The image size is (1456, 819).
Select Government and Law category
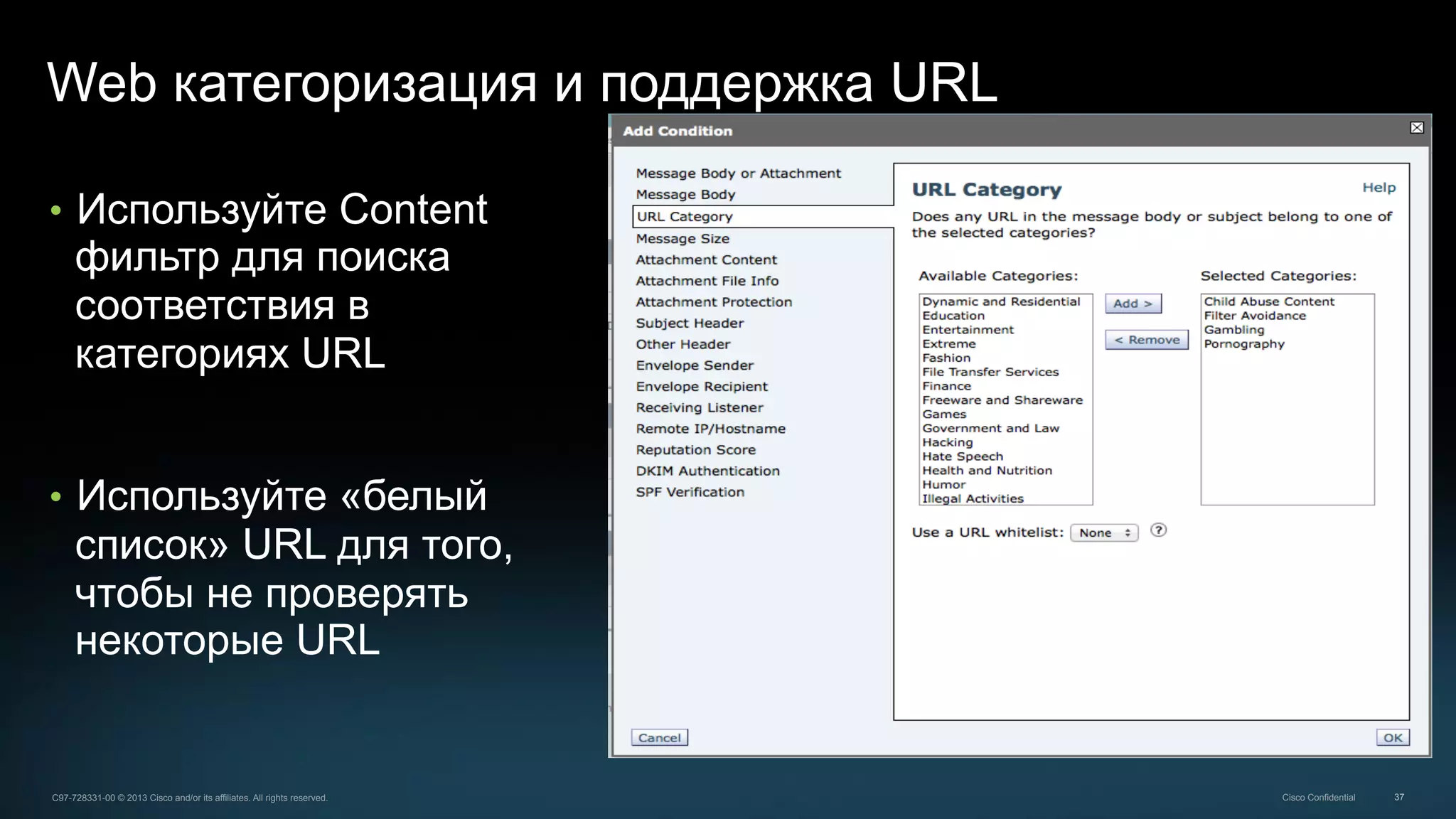coord(1005,429)
